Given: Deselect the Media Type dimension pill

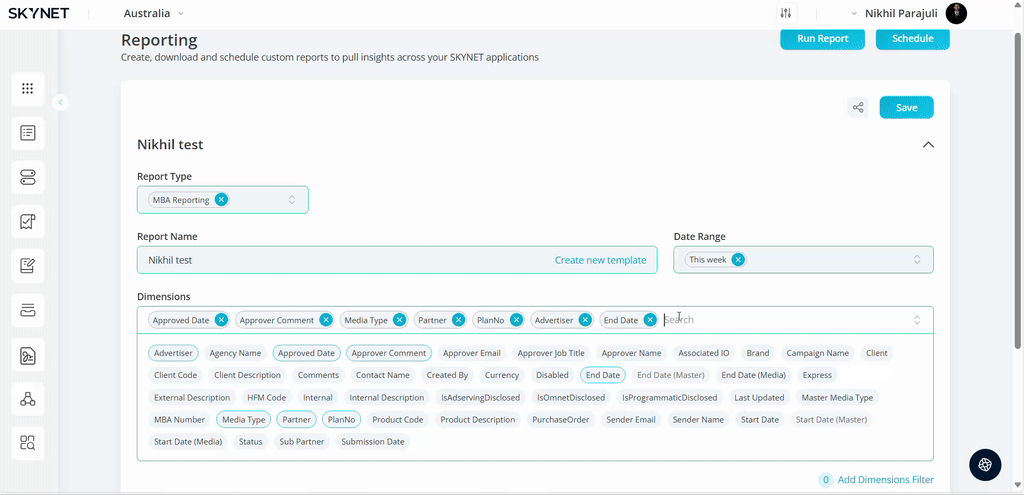Looking at the screenshot, I should (x=243, y=420).
